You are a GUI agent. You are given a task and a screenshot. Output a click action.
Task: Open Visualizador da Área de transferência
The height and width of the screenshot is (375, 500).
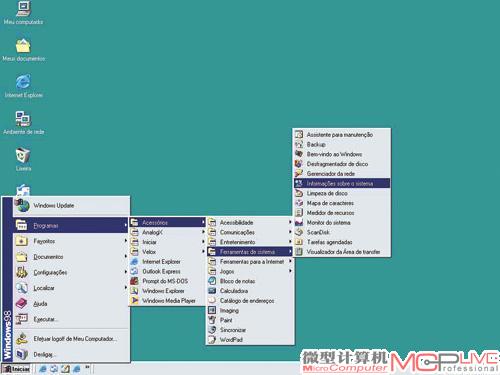tap(342, 252)
